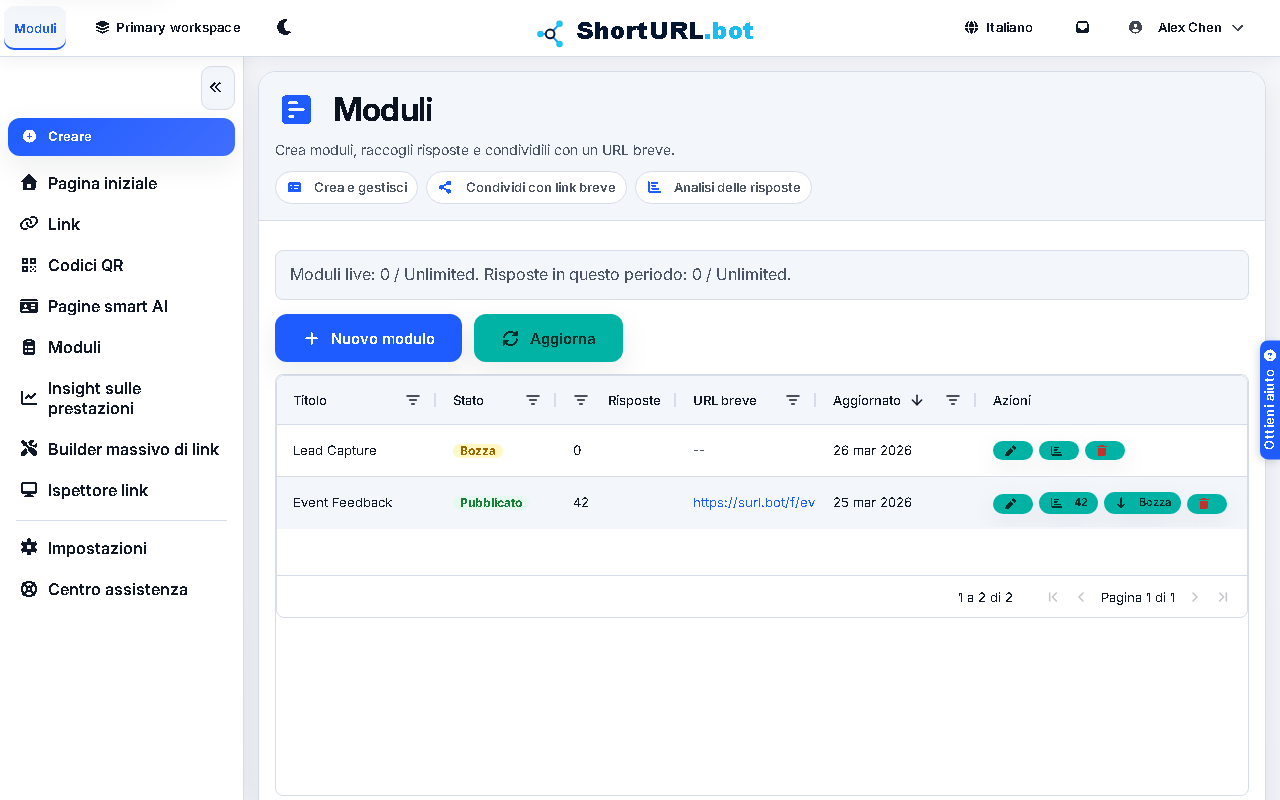This screenshot has width=1280, height=800.
Task: Go to last page pagination arrow
Action: click(x=1223, y=597)
